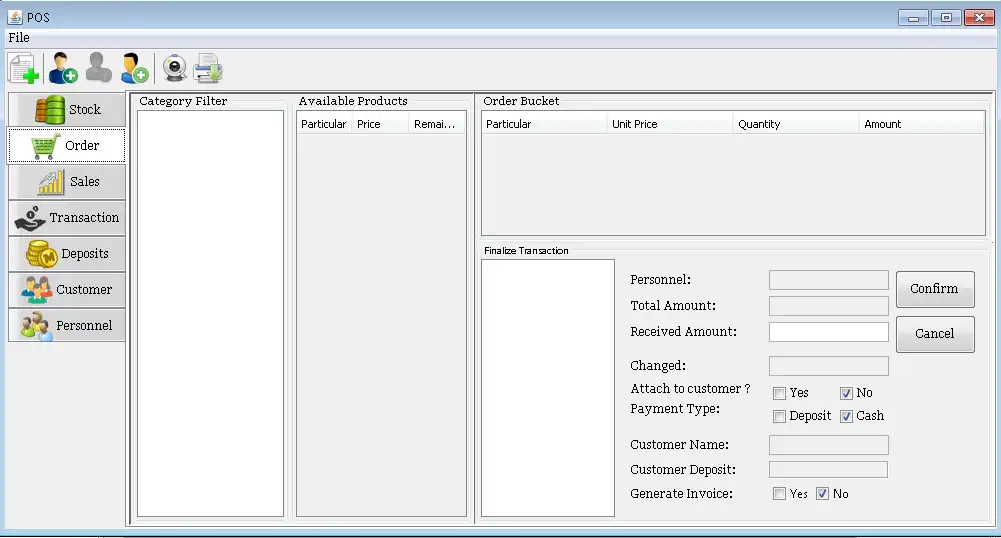Click Particular header in Available Products
The height and width of the screenshot is (538, 1001).
tap(324, 124)
